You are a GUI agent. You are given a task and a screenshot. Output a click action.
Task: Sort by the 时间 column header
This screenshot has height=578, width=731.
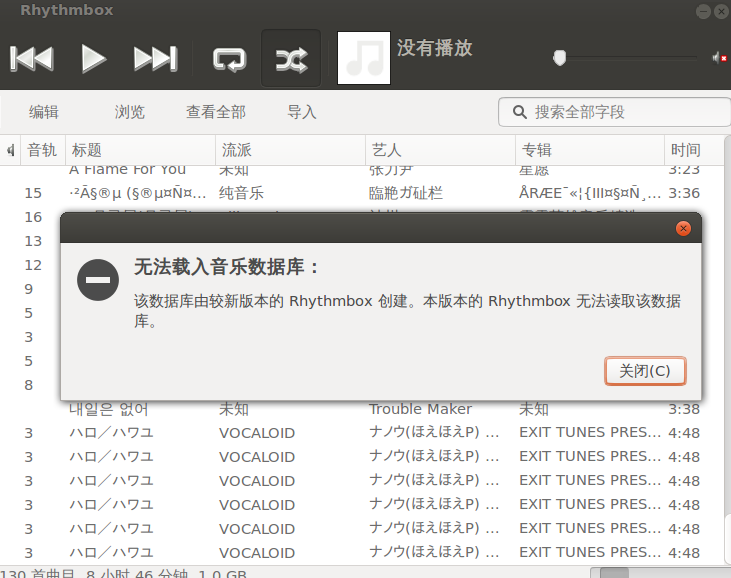tap(694, 150)
